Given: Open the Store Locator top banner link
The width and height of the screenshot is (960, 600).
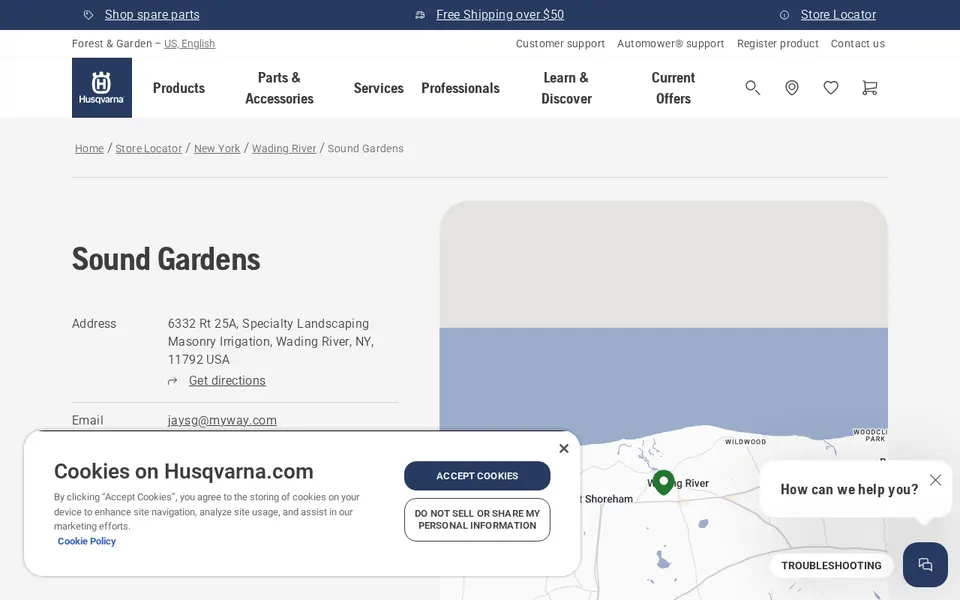Looking at the screenshot, I should [x=838, y=15].
